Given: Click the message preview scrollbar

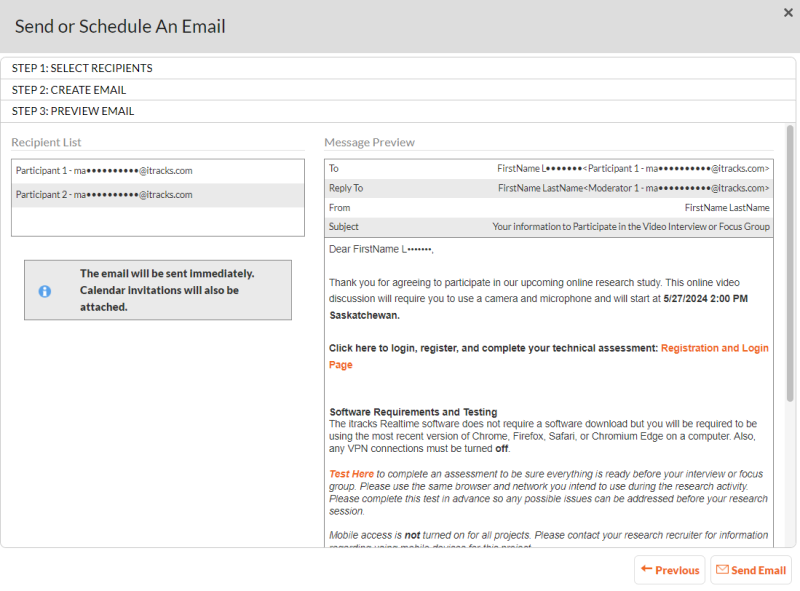Looking at the screenshot, I should pyautogui.click(x=790, y=263).
